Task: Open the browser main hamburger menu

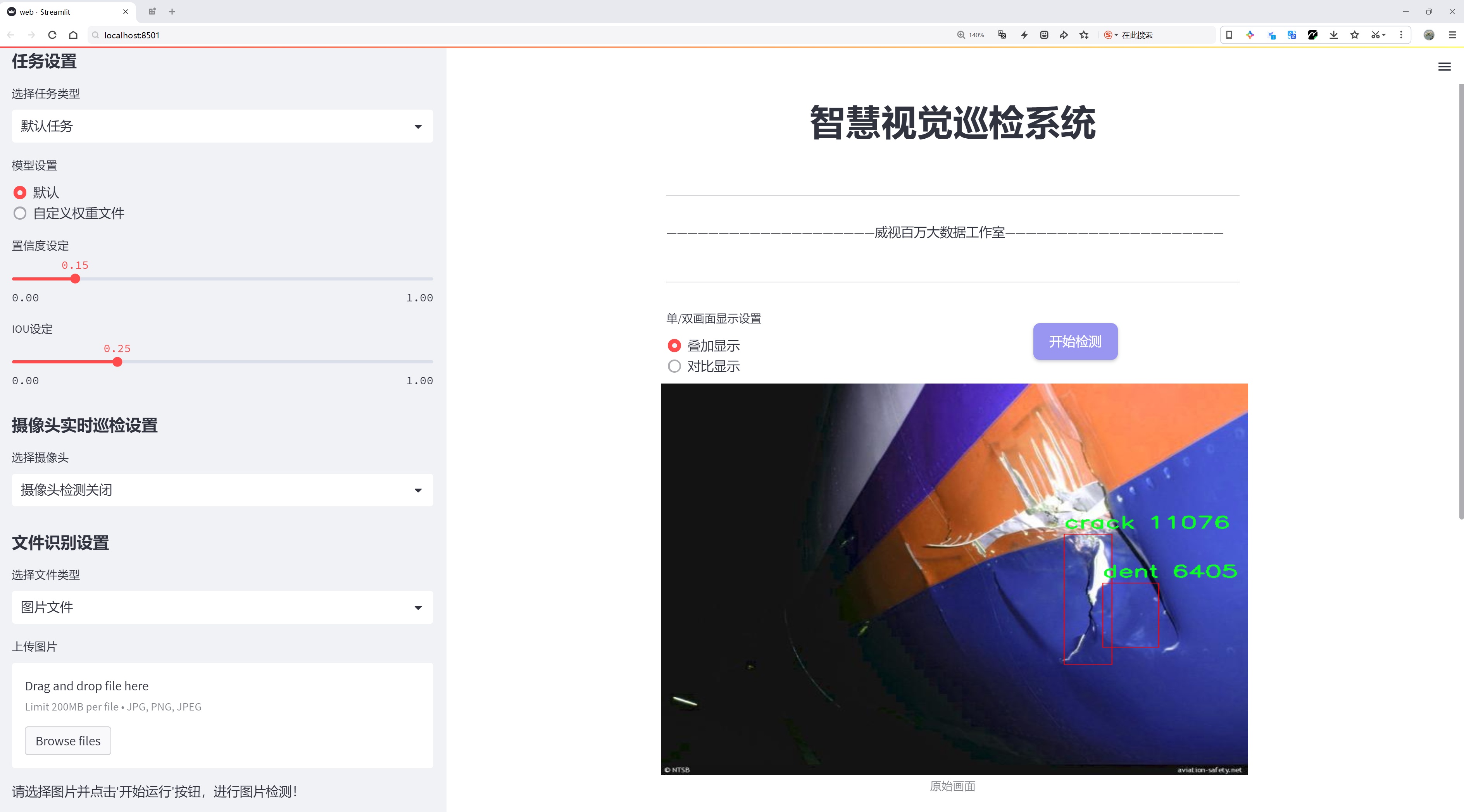Action: (x=1452, y=34)
